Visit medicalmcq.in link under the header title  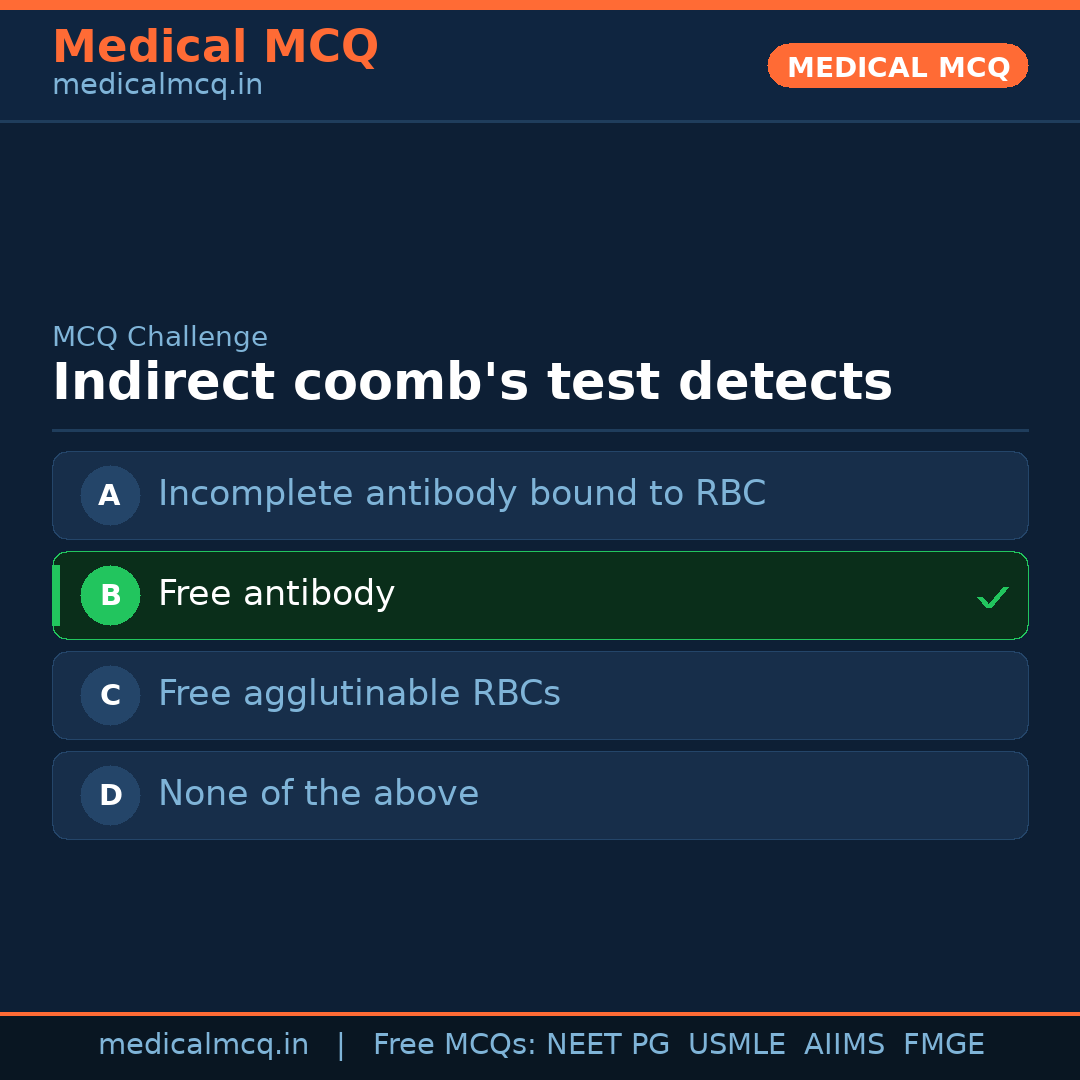tap(157, 86)
